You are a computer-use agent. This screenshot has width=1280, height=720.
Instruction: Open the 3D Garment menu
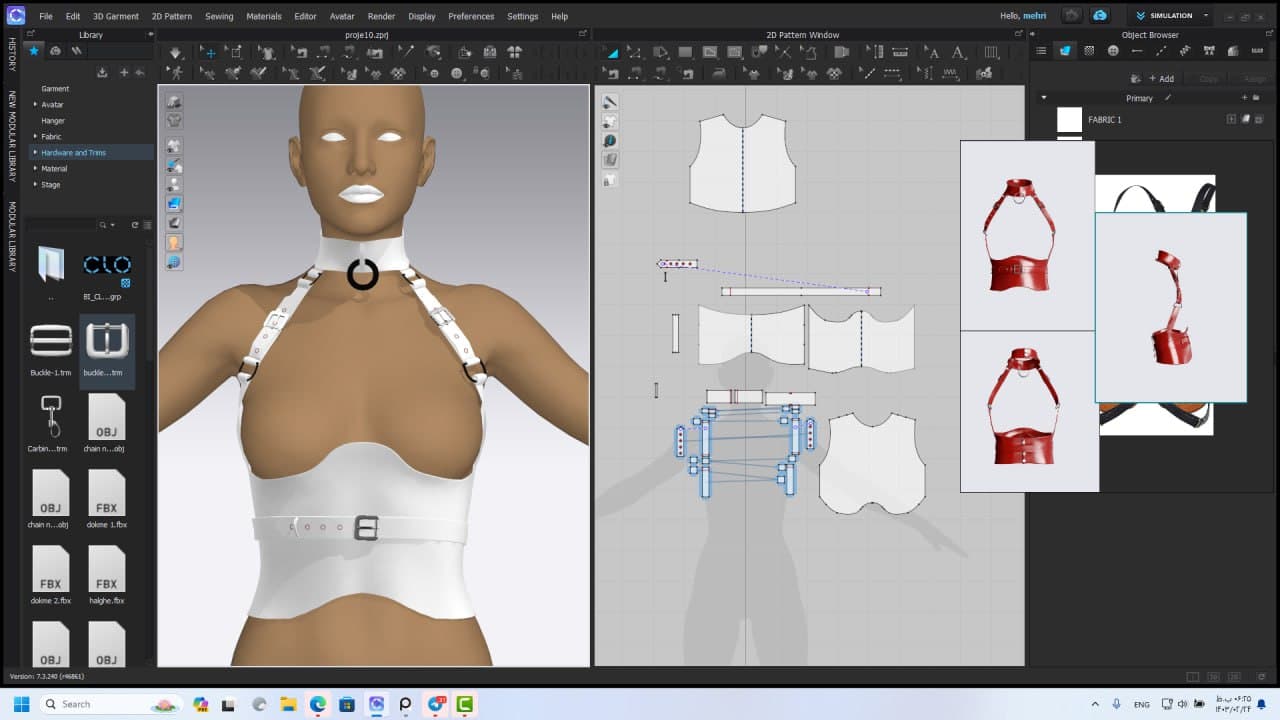pyautogui.click(x=117, y=16)
